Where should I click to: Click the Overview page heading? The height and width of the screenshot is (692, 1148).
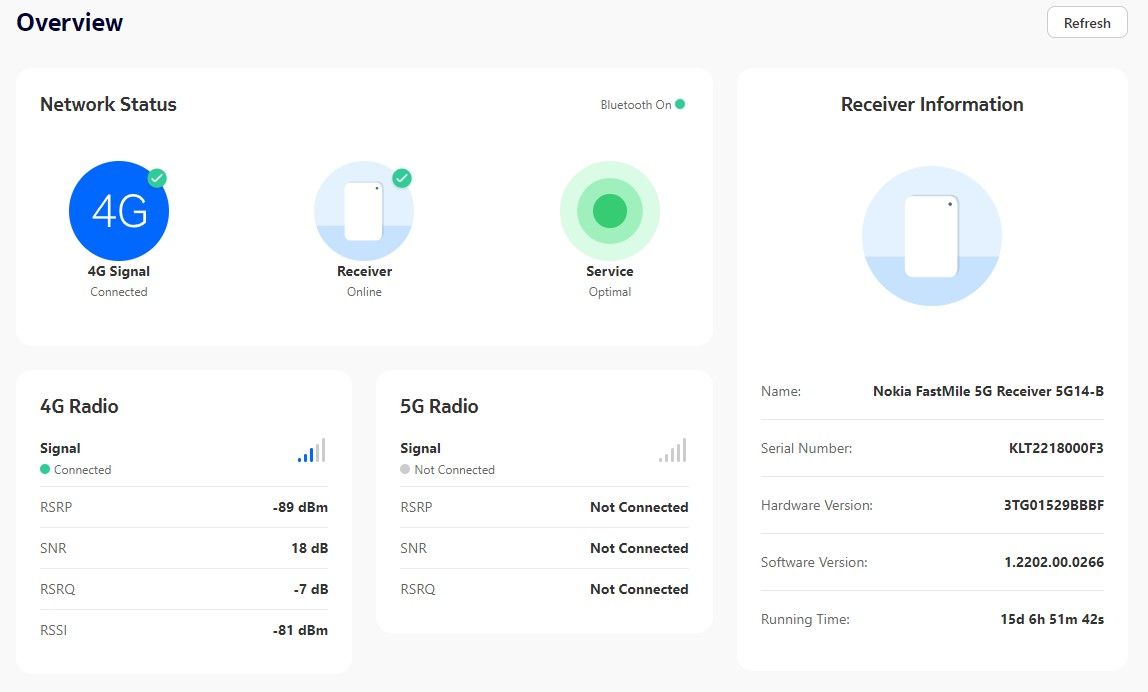(70, 23)
